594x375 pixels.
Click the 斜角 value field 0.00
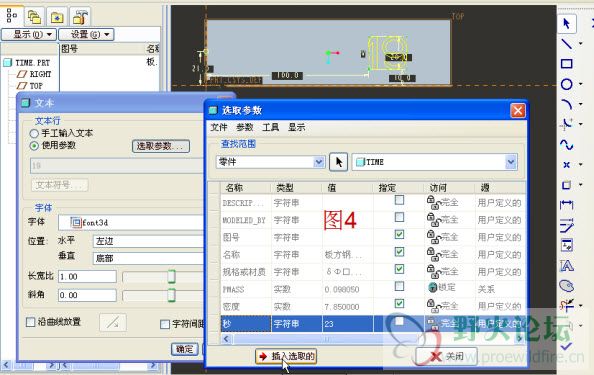(87, 295)
